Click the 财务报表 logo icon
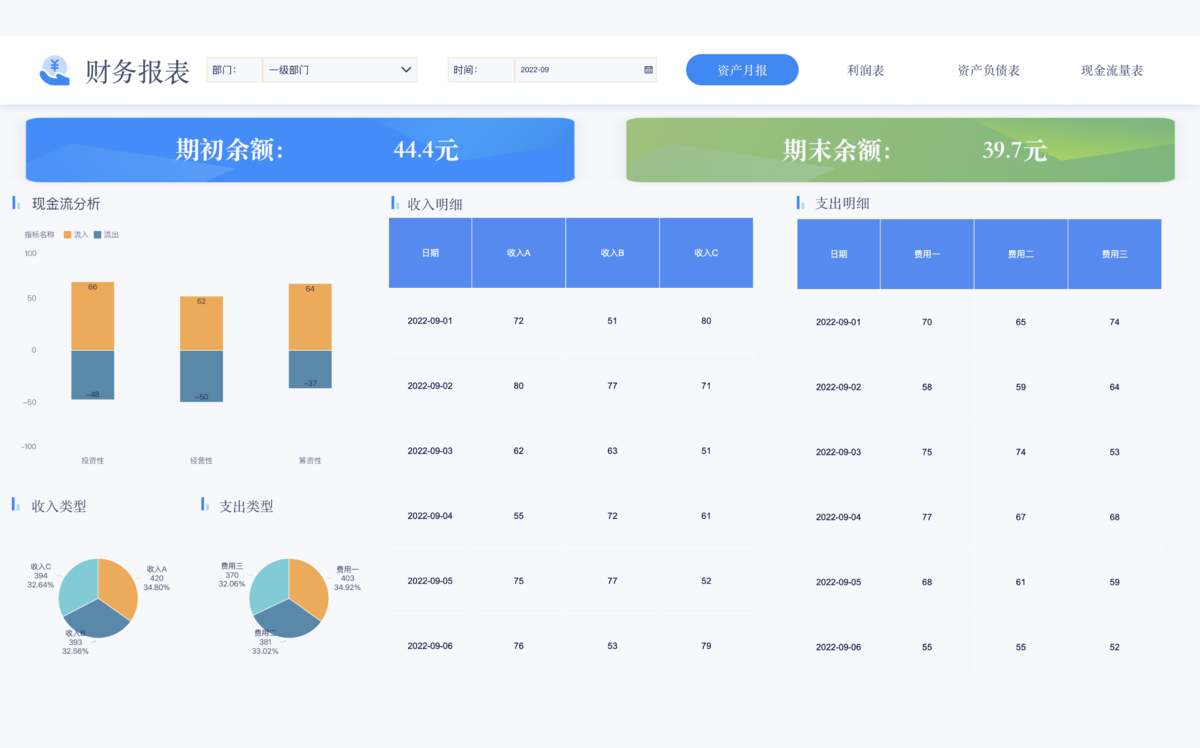This screenshot has width=1200, height=748. [55, 70]
